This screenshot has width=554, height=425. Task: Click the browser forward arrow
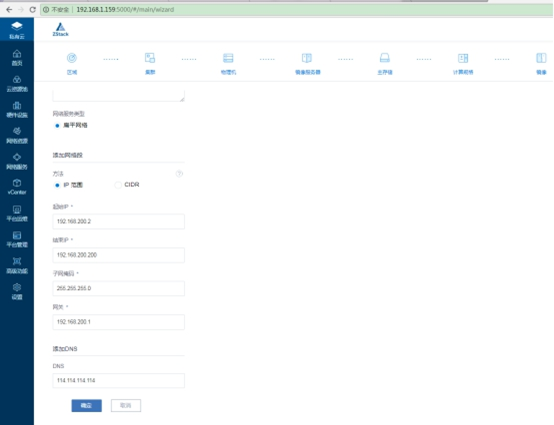pos(21,10)
